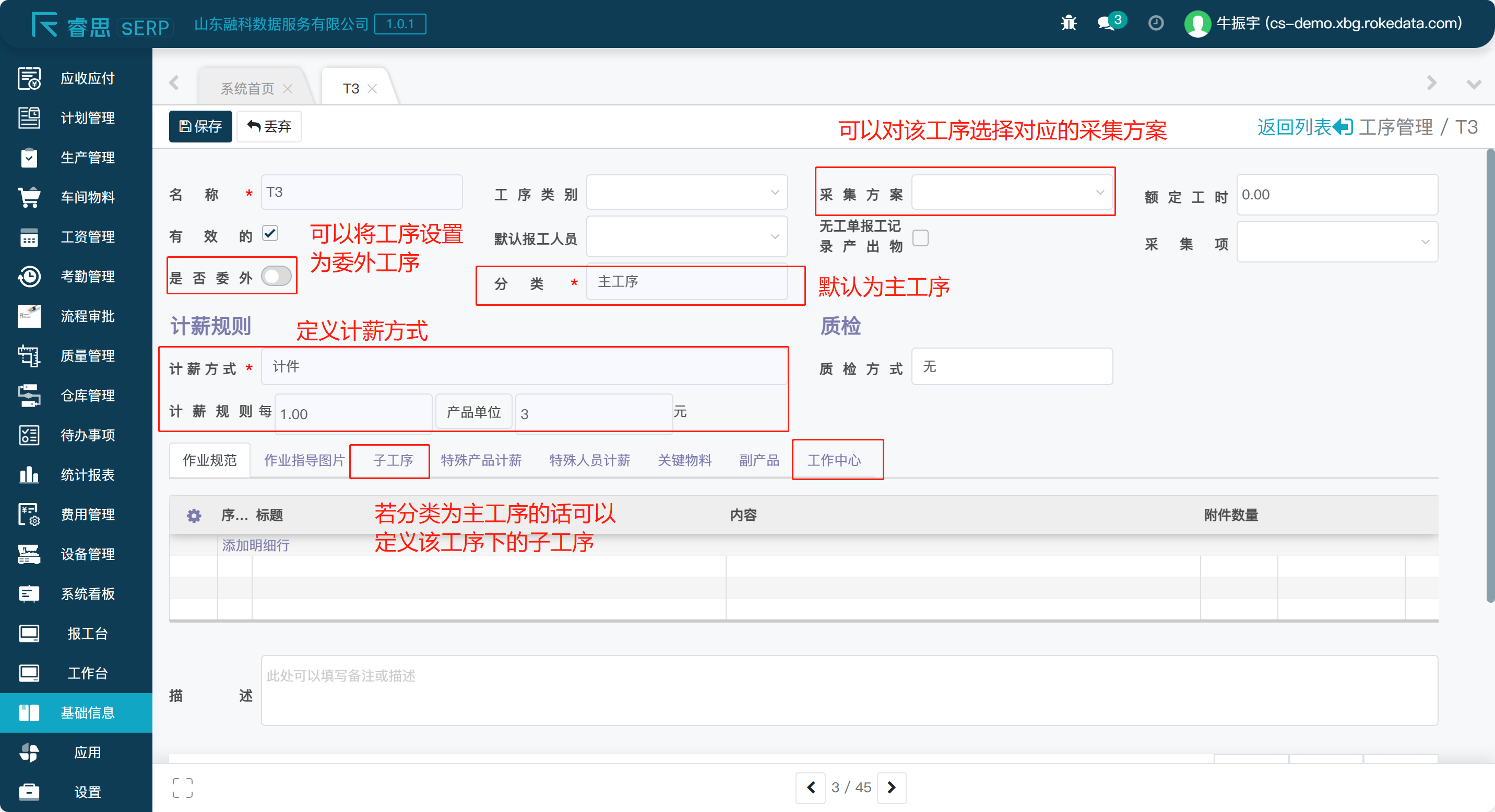
Task: Open the 工序类别 dropdown
Action: click(x=686, y=193)
